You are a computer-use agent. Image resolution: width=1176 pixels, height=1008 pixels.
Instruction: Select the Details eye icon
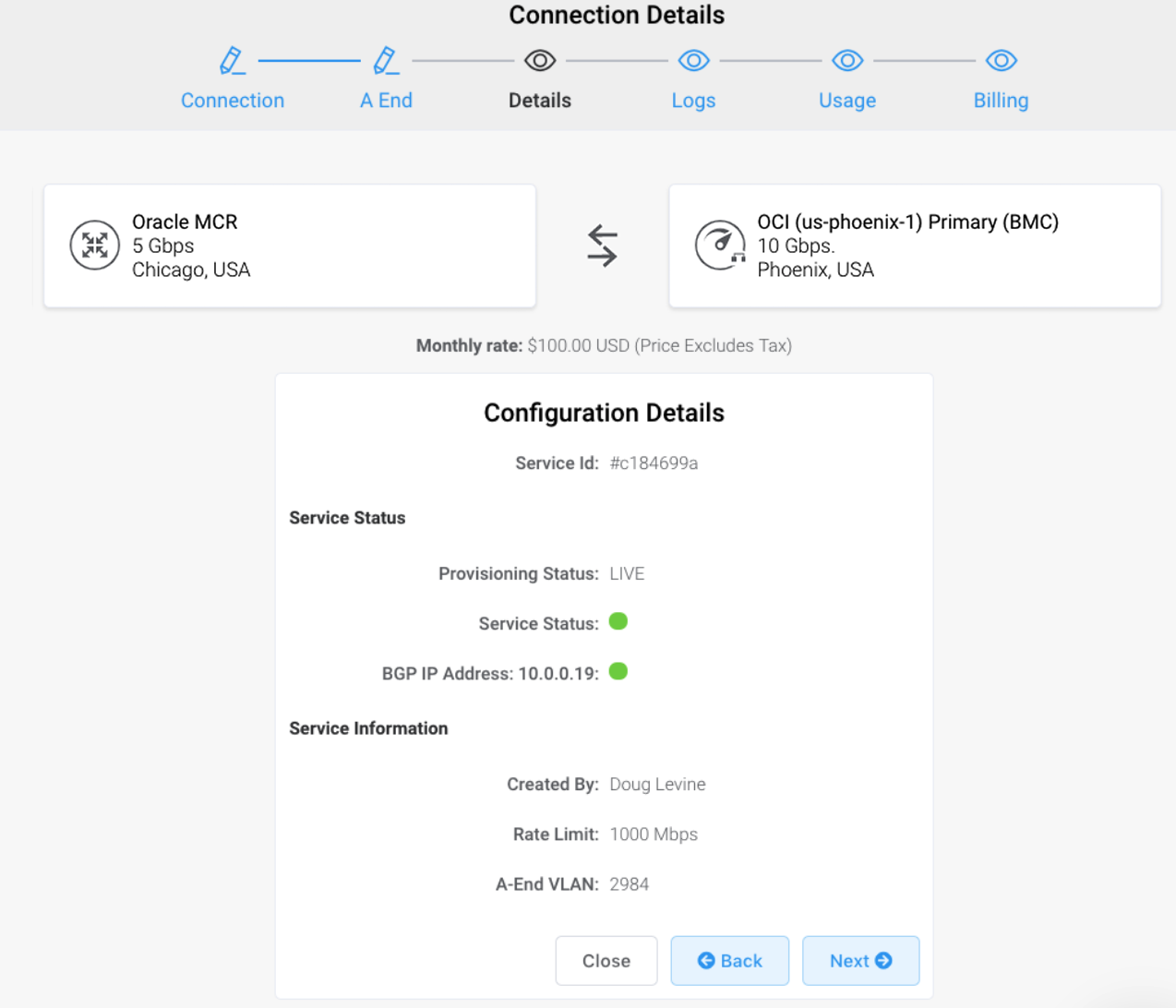coord(539,59)
